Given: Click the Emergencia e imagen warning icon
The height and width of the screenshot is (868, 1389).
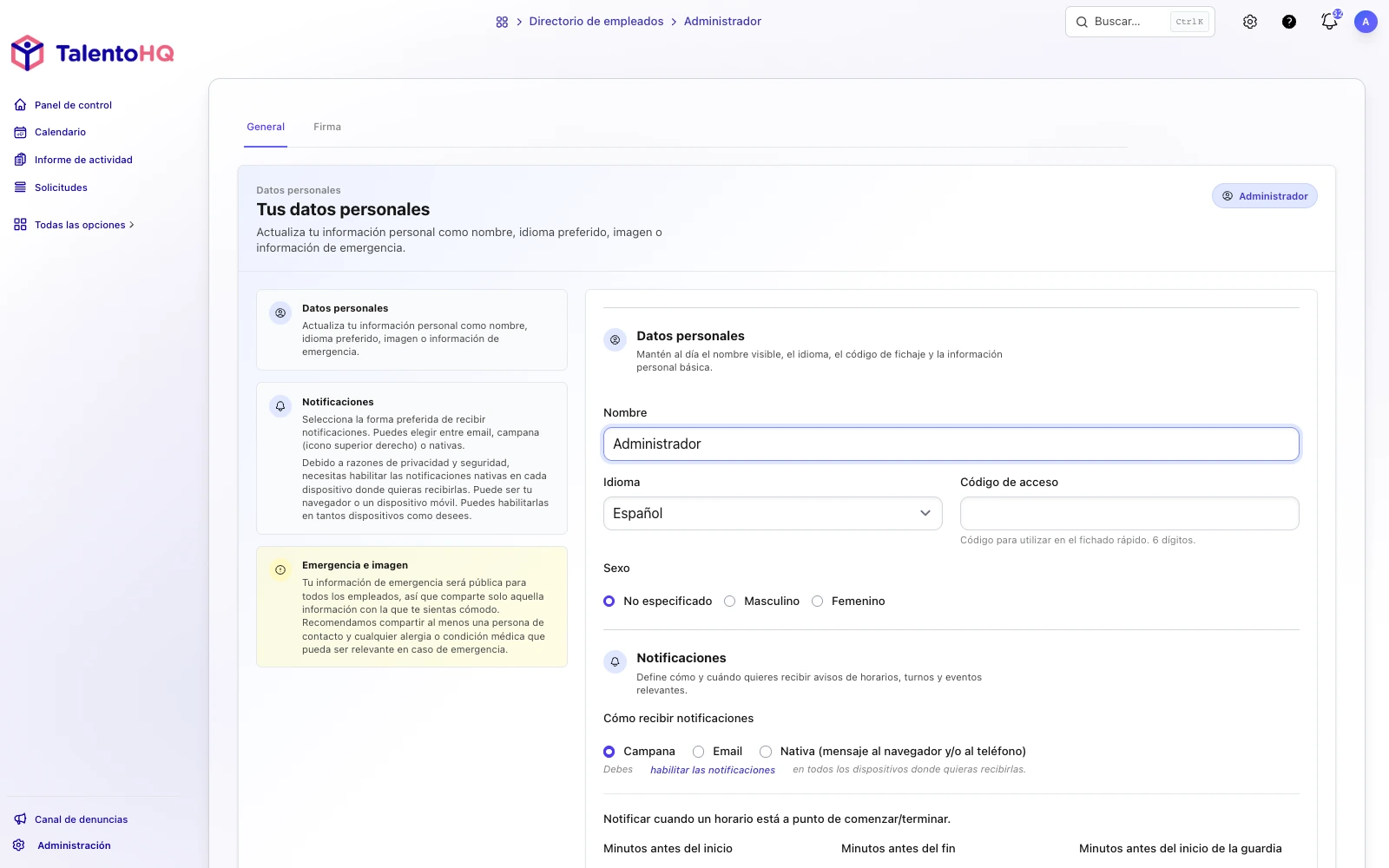Looking at the screenshot, I should coord(280,570).
